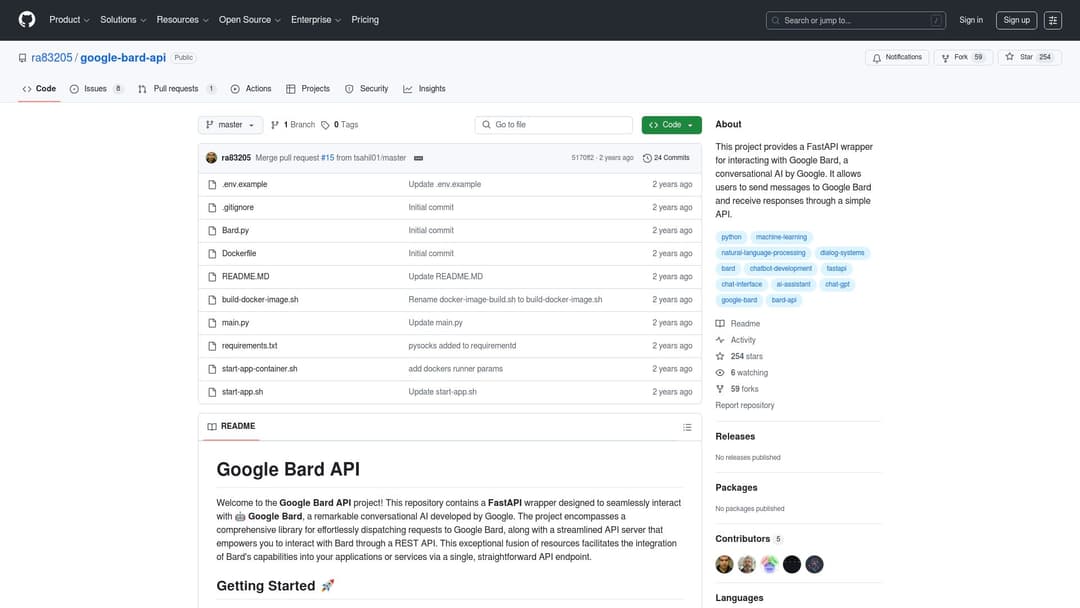Expand the Resources menu

coord(182,20)
